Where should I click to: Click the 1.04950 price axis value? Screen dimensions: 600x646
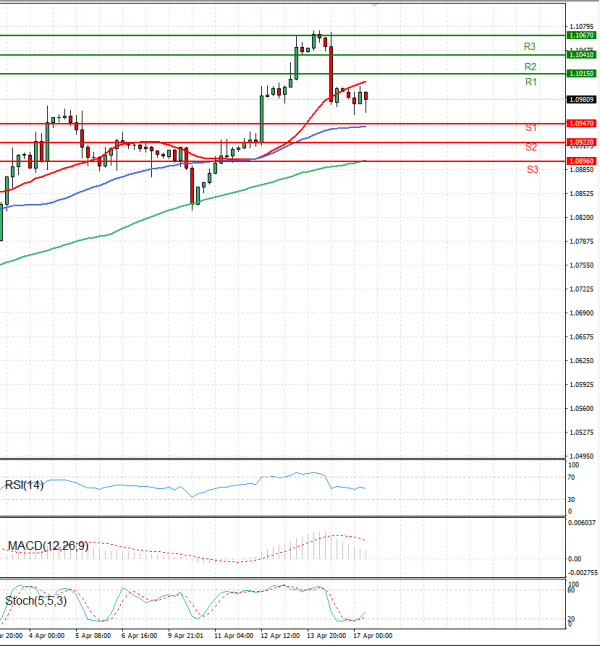581,456
